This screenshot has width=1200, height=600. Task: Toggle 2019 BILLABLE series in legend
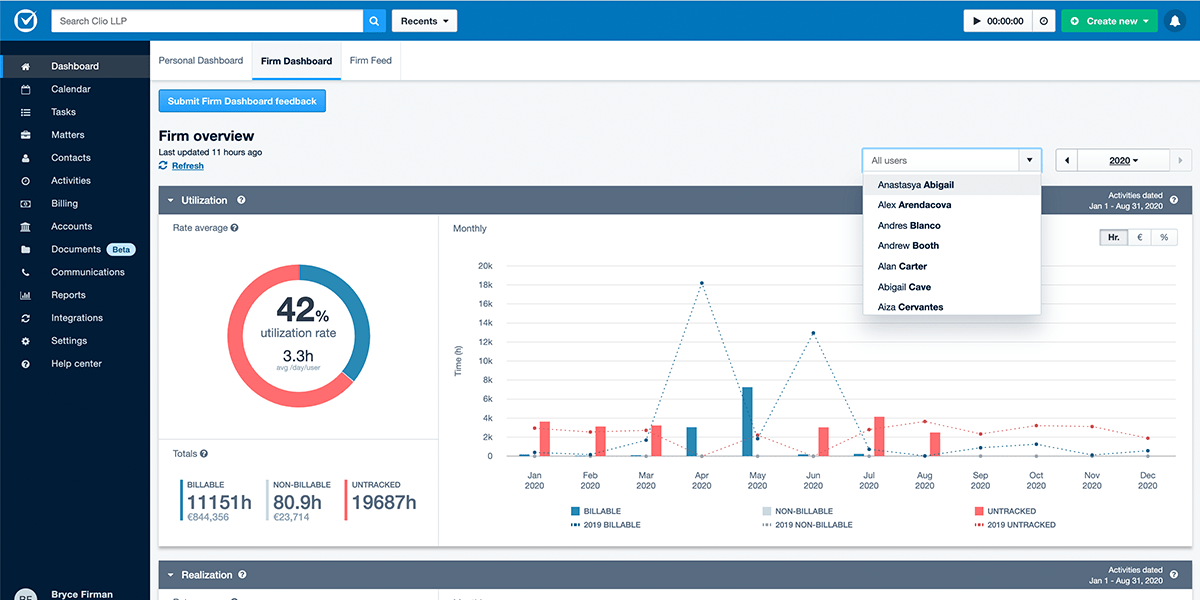click(605, 524)
